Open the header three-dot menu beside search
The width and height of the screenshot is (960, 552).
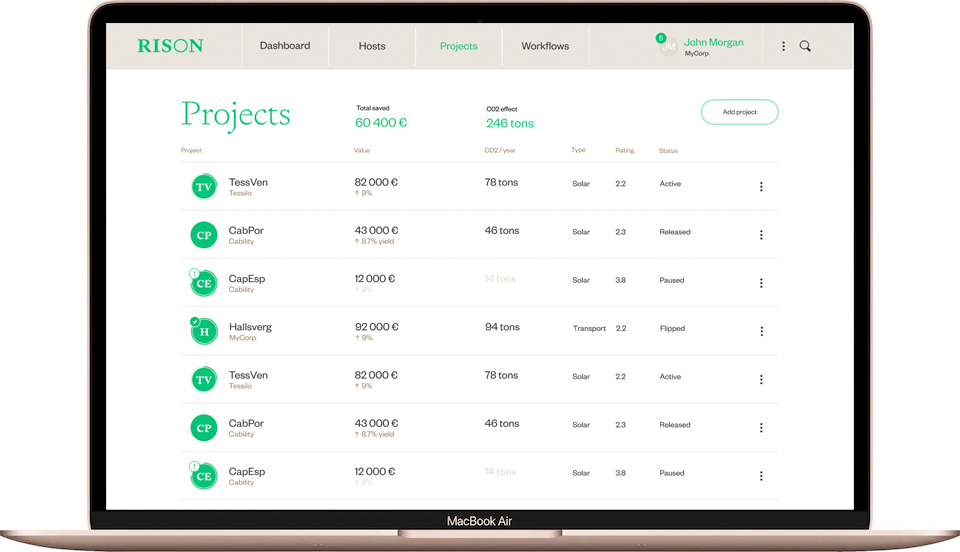coord(783,46)
